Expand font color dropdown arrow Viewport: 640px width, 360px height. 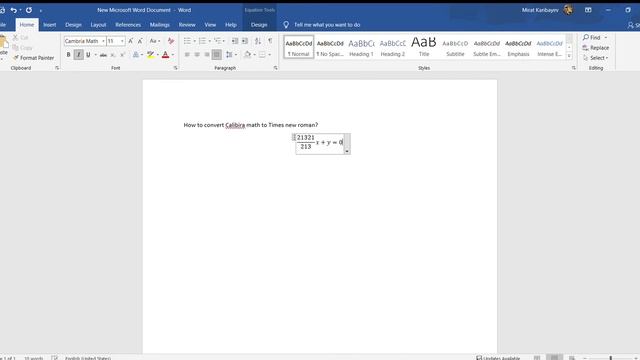point(173,55)
